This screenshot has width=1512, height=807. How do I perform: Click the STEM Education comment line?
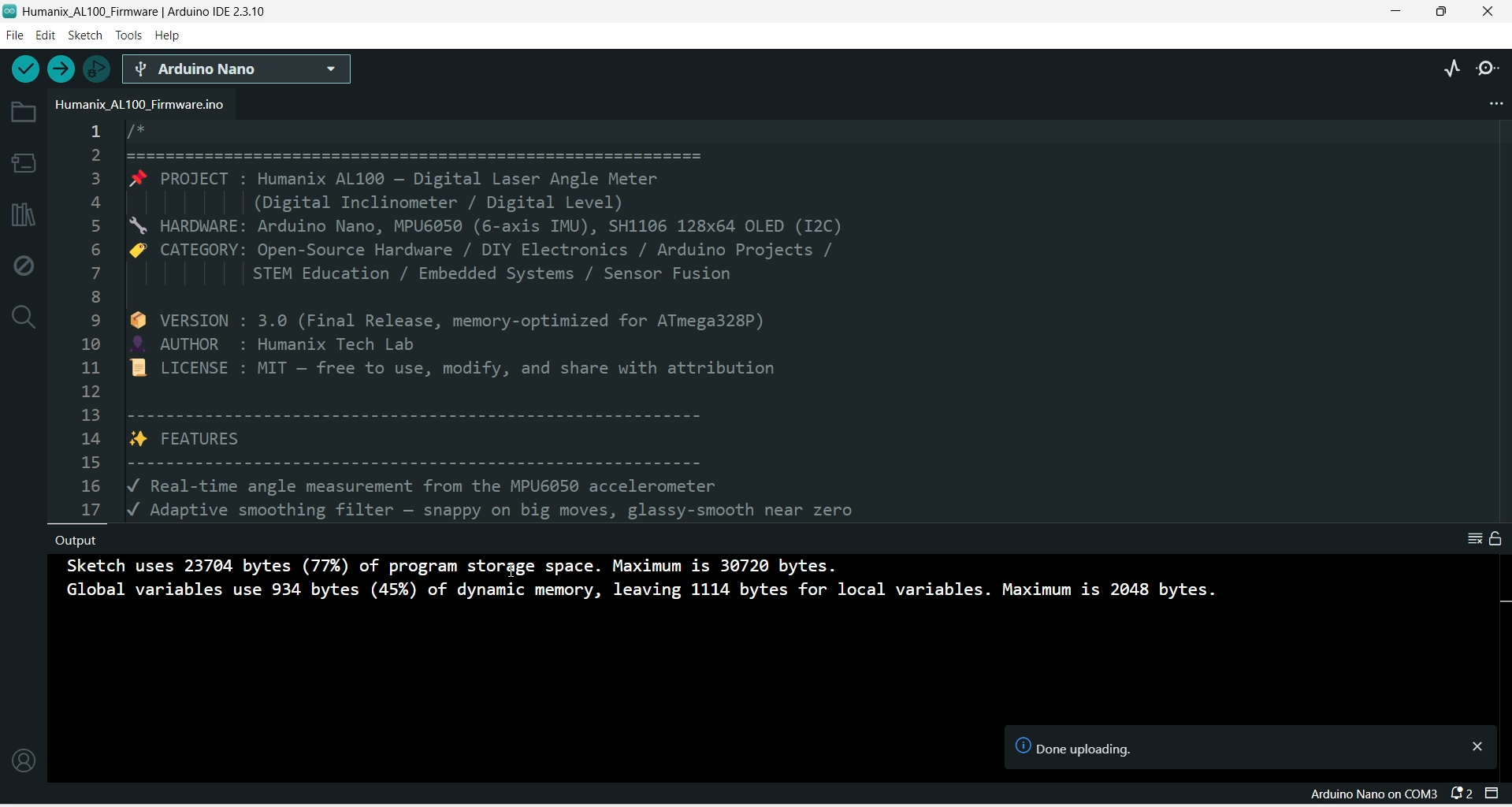click(492, 274)
